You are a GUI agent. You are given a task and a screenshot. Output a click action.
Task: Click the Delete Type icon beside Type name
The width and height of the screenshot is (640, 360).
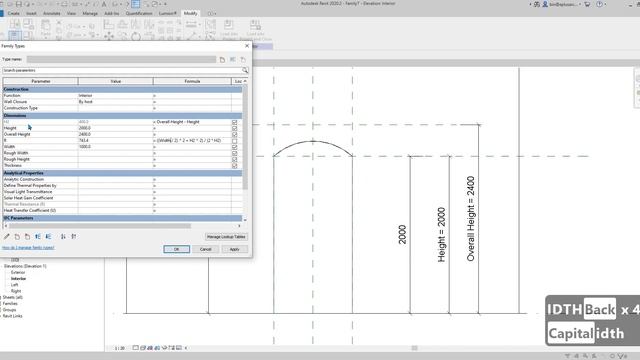(243, 60)
